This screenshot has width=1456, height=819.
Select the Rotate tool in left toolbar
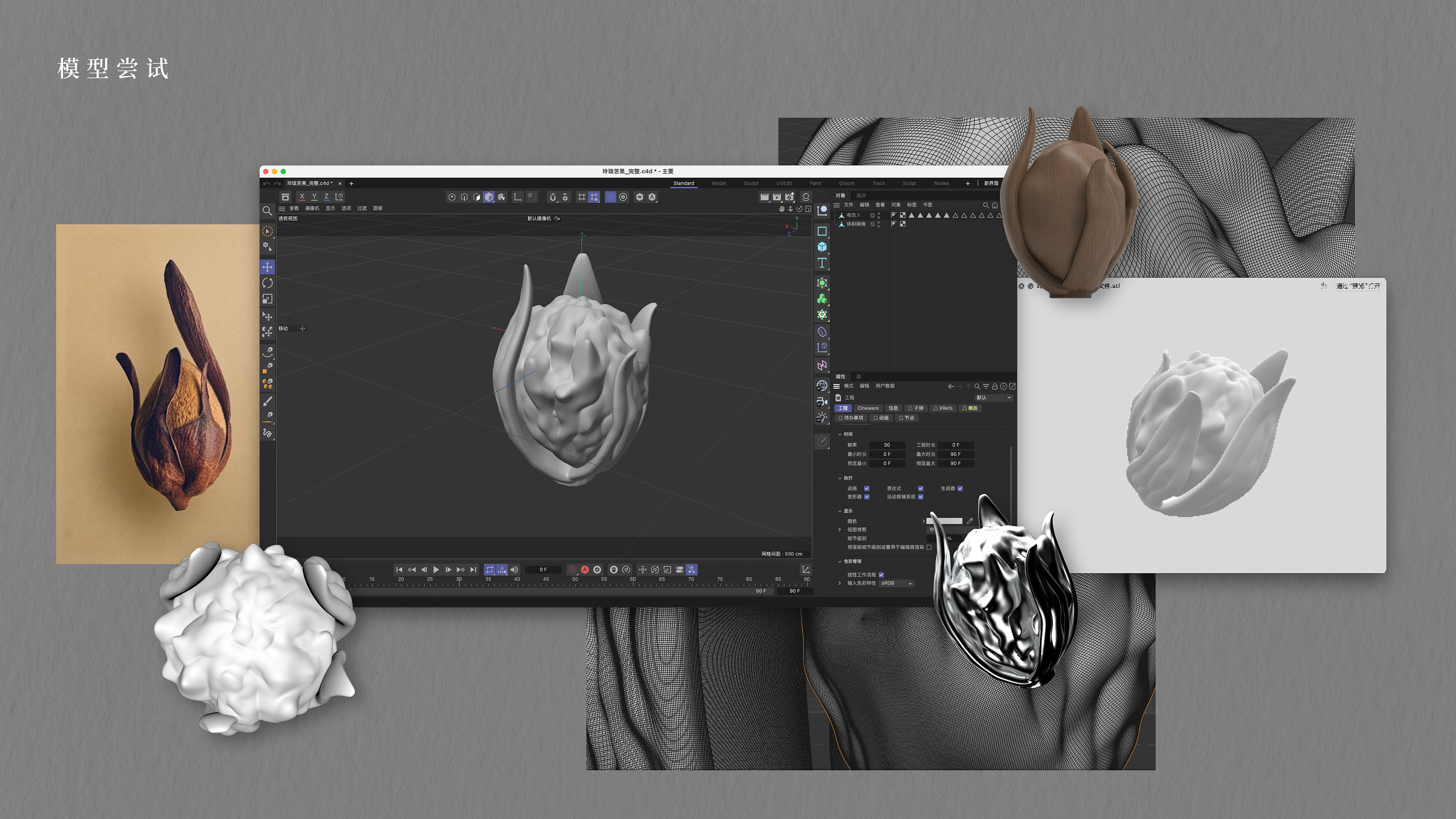[267, 282]
